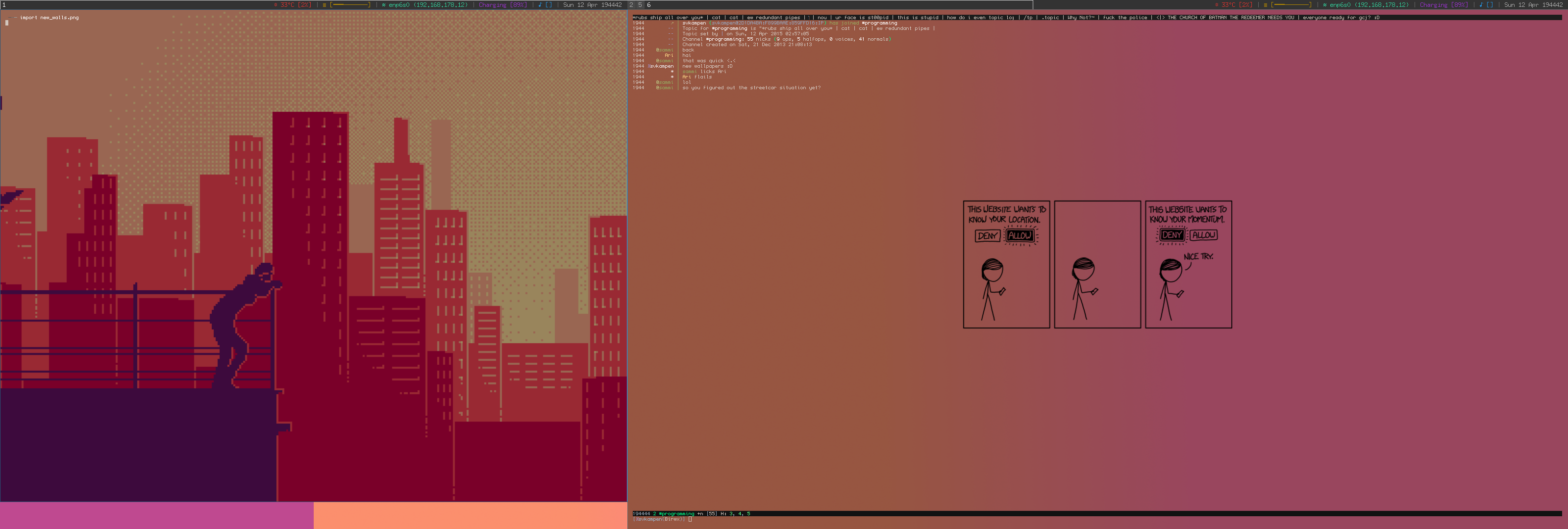This screenshot has height=529, width=1568.
Task: Click the enp6s0 network indicator in the right bar
Action: pos(1366,5)
